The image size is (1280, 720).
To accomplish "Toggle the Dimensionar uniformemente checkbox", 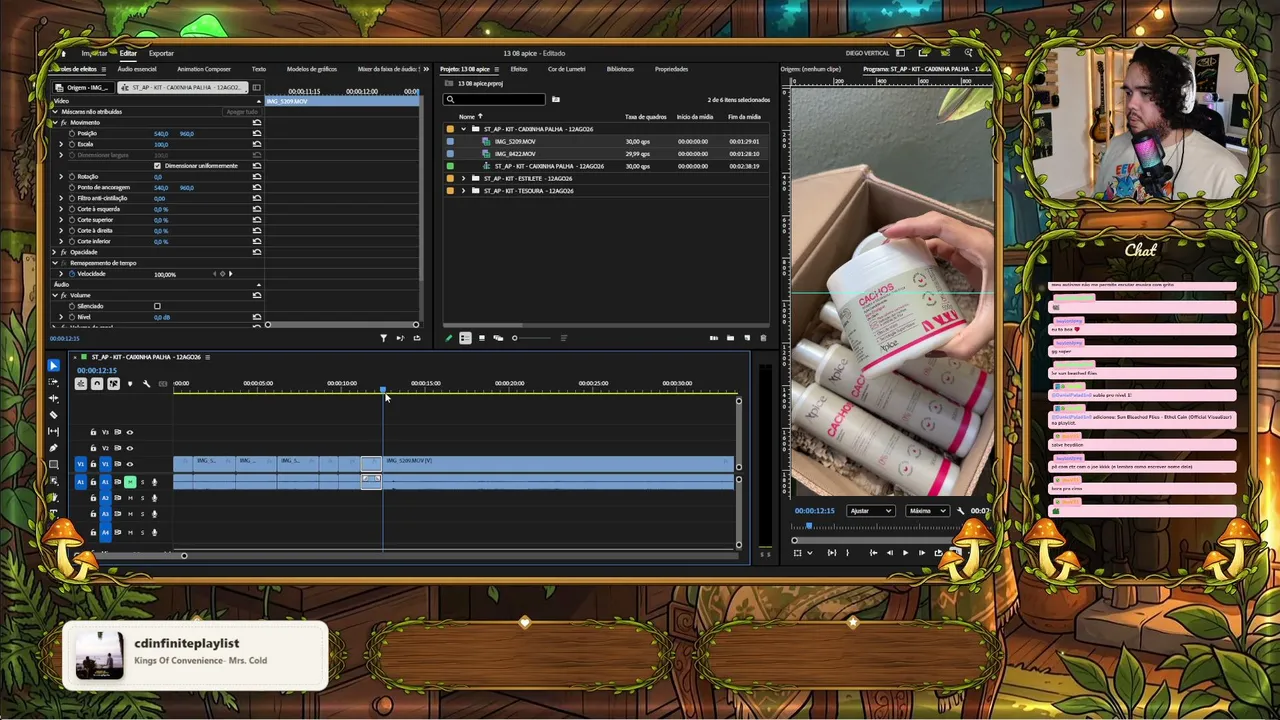I will click(157, 166).
